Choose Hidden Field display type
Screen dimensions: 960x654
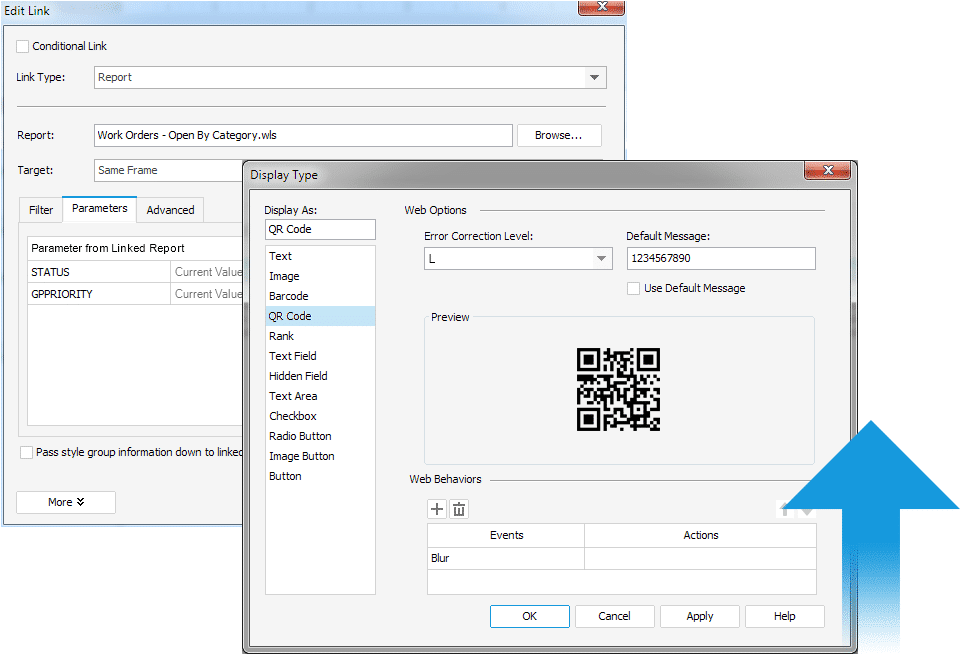point(320,376)
